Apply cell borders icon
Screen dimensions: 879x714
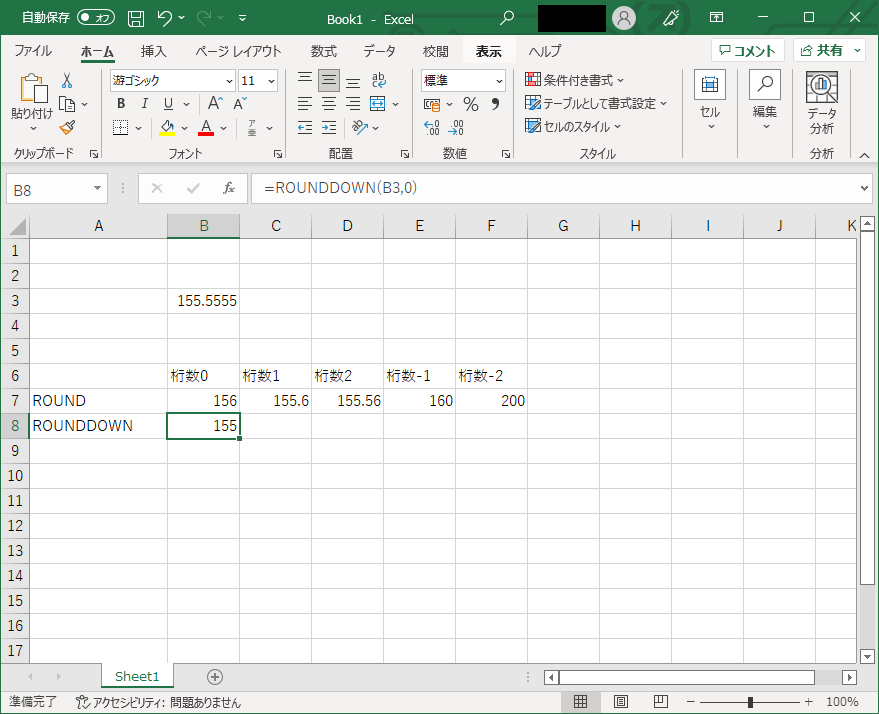[x=120, y=128]
